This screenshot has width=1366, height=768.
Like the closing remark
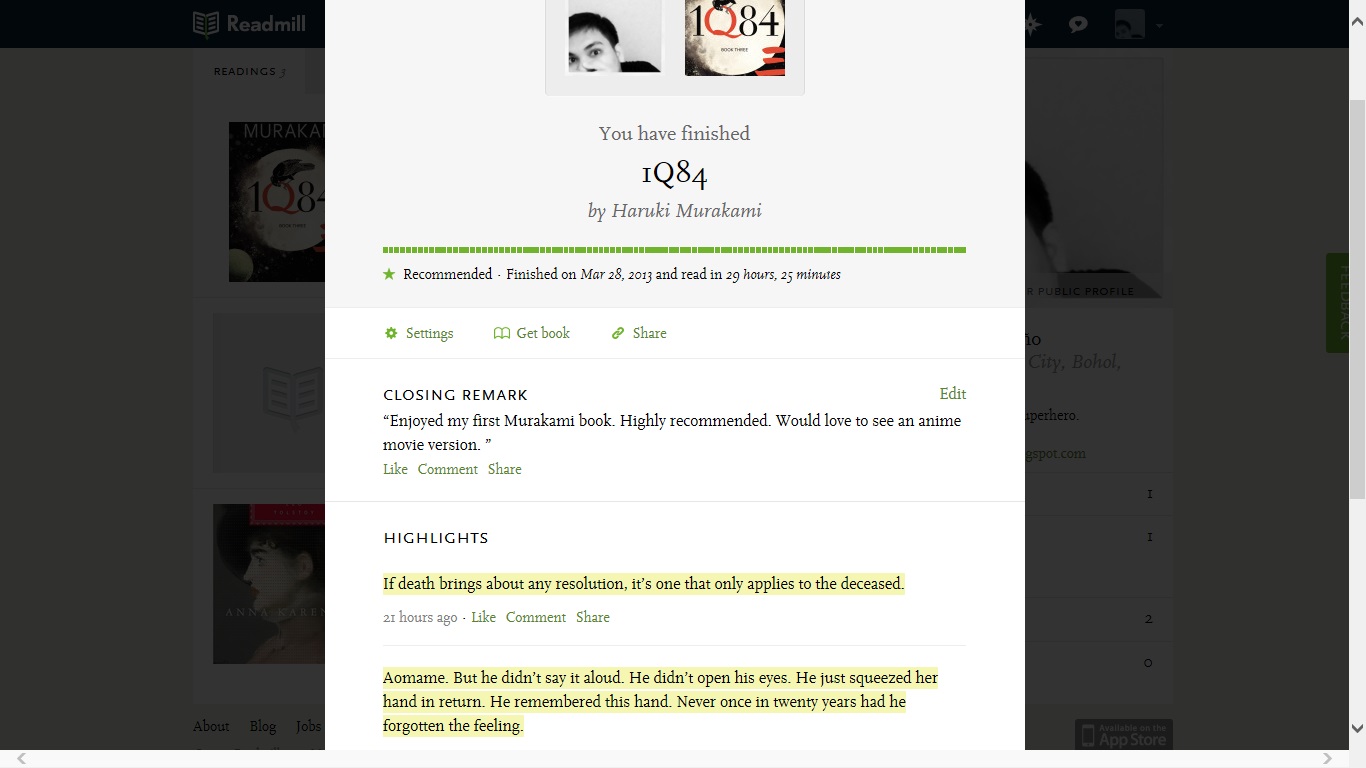[x=395, y=469]
